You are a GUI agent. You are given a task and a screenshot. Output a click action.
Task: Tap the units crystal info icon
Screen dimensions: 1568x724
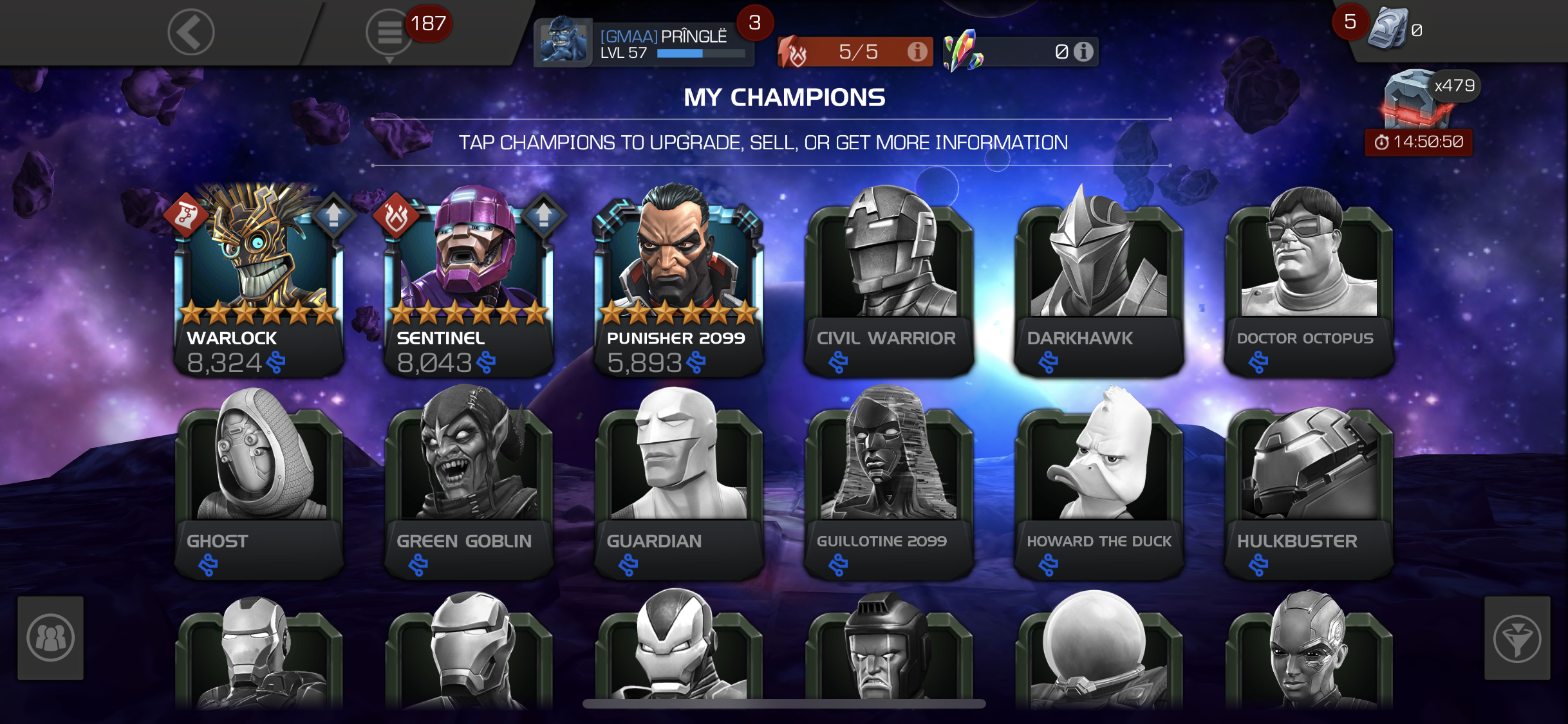pos(1083,51)
